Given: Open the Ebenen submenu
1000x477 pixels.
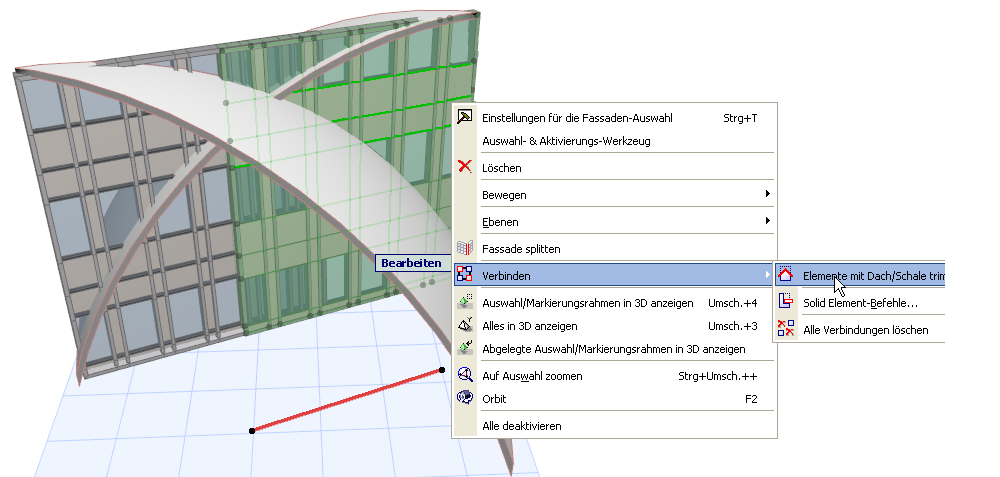Looking at the screenshot, I should click(614, 221).
